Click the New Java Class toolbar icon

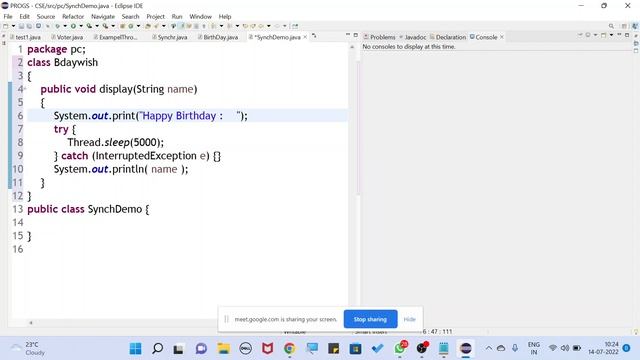click(x=131, y=26)
